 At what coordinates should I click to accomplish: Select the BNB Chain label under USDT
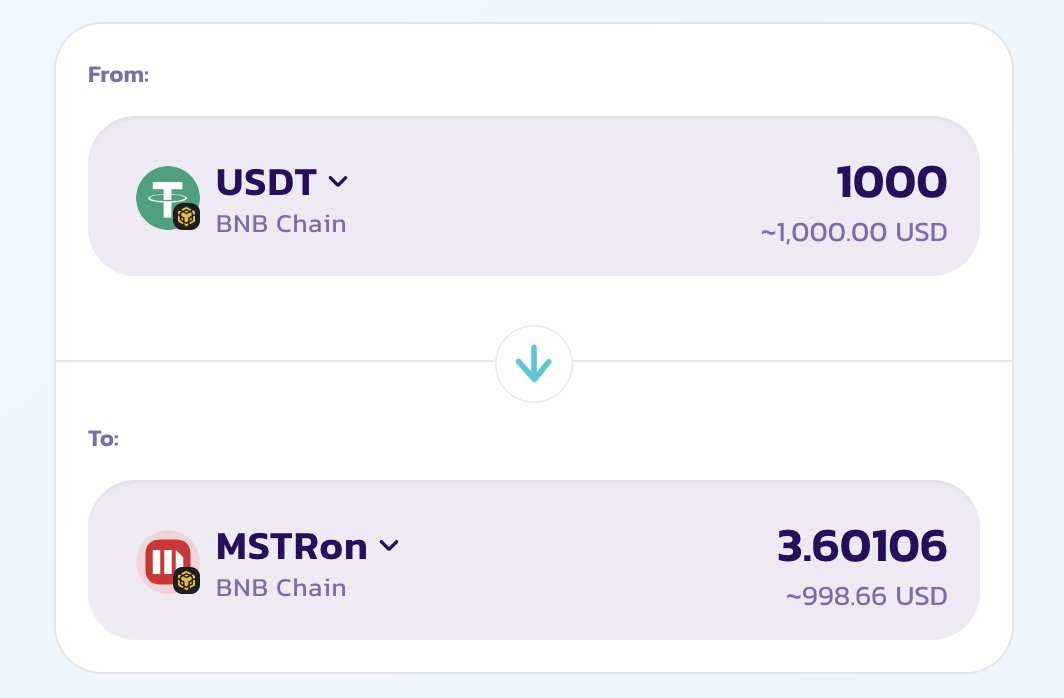click(281, 223)
